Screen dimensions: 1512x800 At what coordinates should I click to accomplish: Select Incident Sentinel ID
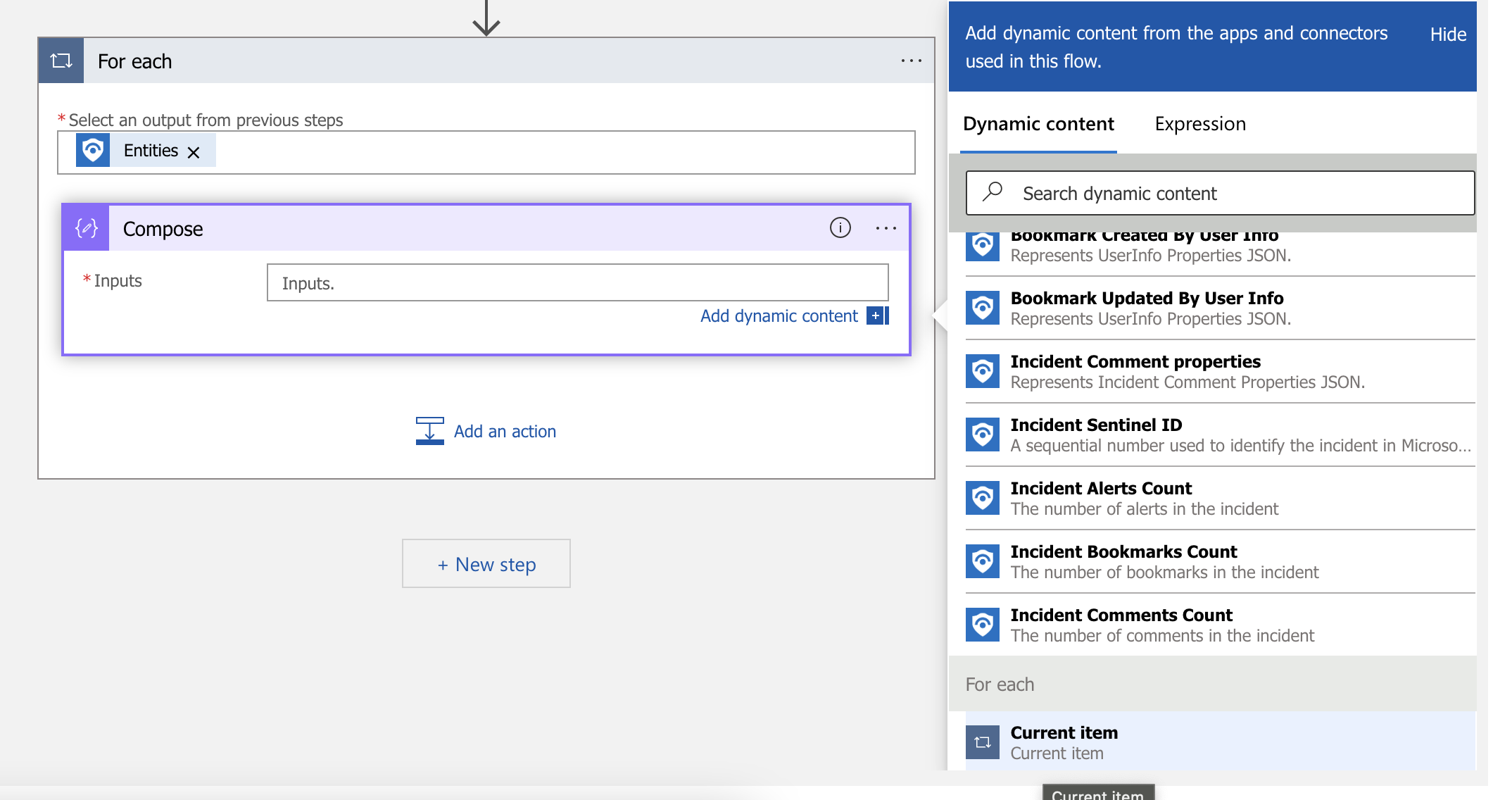pos(1221,435)
